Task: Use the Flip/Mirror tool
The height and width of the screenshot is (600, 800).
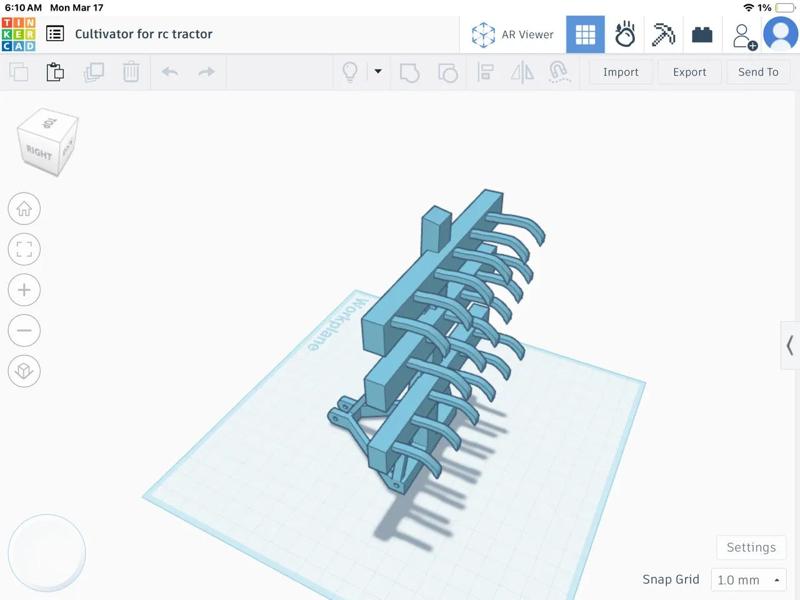Action: click(x=521, y=72)
